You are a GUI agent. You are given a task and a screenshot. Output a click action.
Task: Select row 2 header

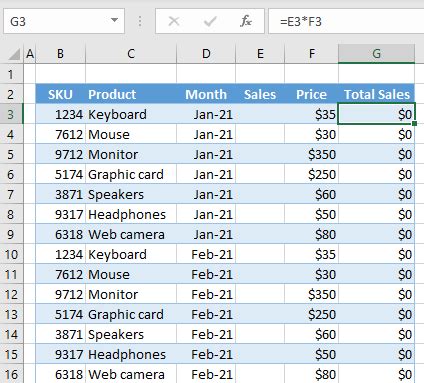[x=11, y=94]
